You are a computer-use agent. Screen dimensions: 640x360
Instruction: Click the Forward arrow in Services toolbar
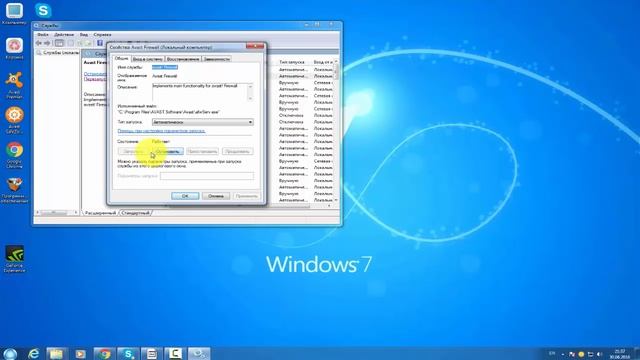[47, 43]
